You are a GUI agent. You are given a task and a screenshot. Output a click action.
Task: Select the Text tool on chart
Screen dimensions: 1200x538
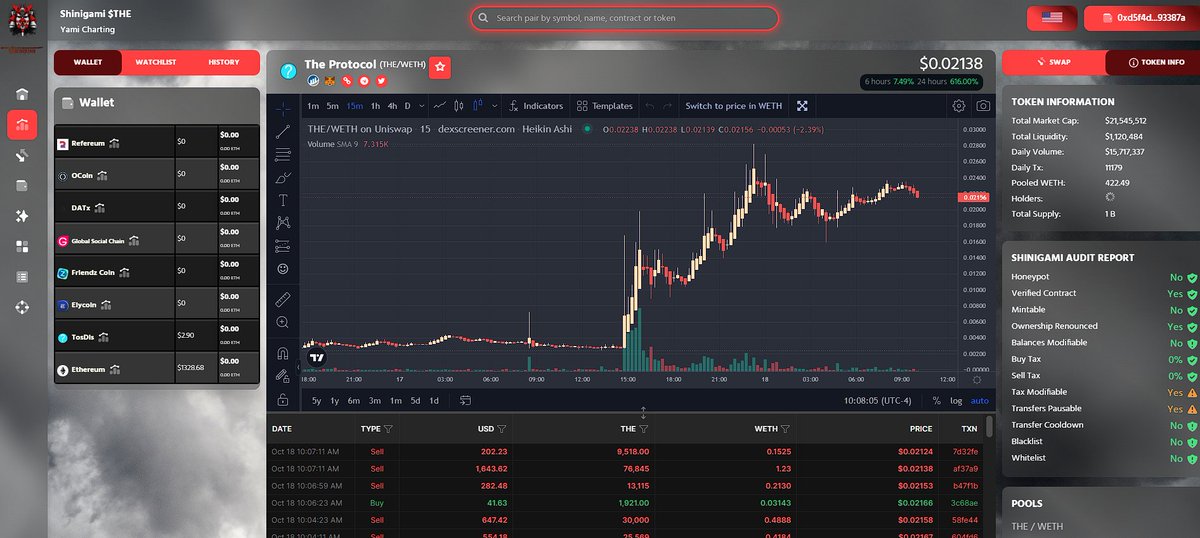click(x=283, y=200)
